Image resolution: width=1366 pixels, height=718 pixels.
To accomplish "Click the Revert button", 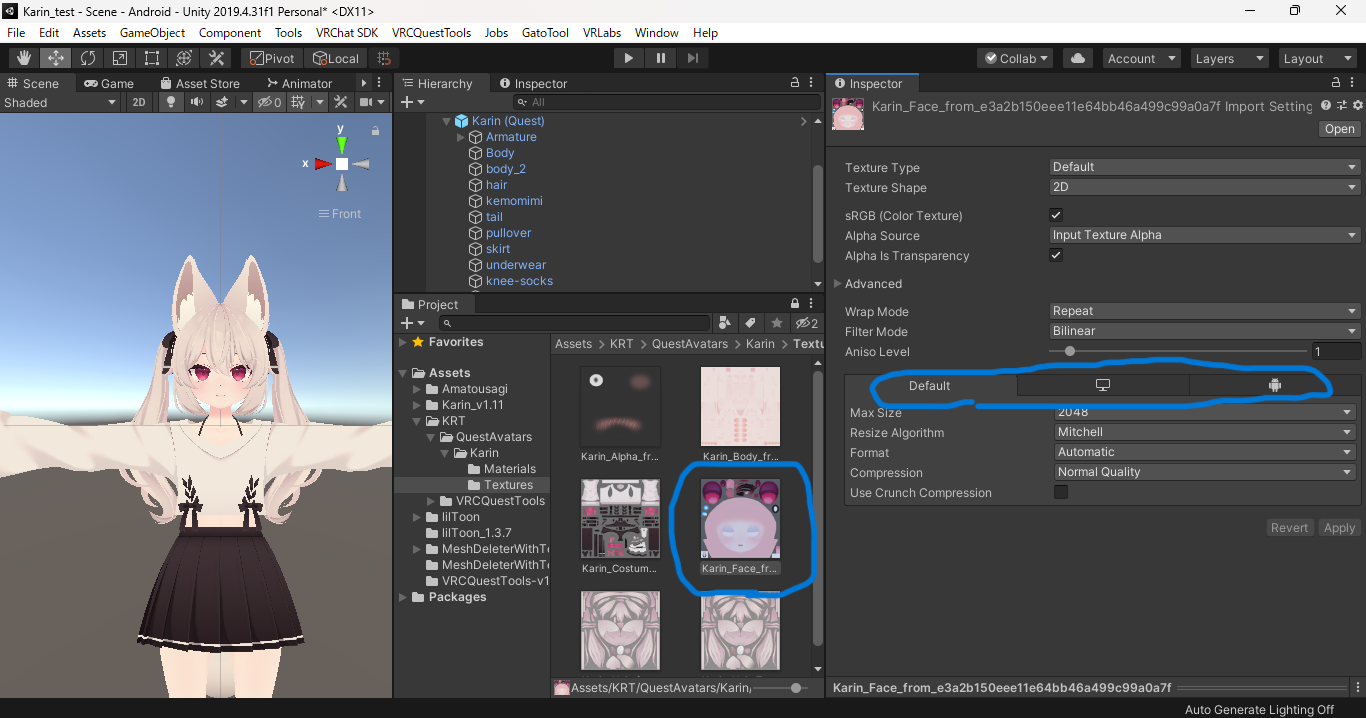I will 1289,528.
